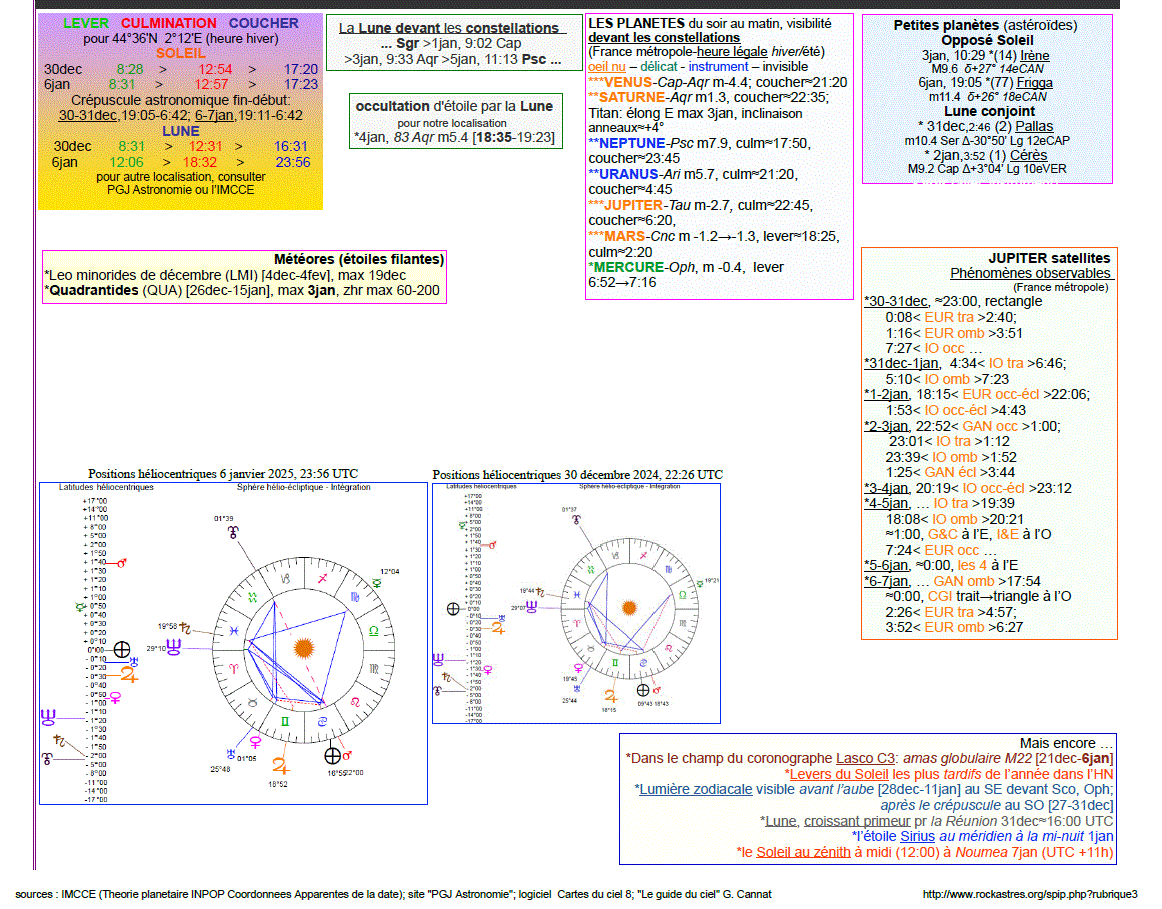The image size is (1162, 909).
Task: Click the 12:31 moon culmination time
Action: [205, 147]
